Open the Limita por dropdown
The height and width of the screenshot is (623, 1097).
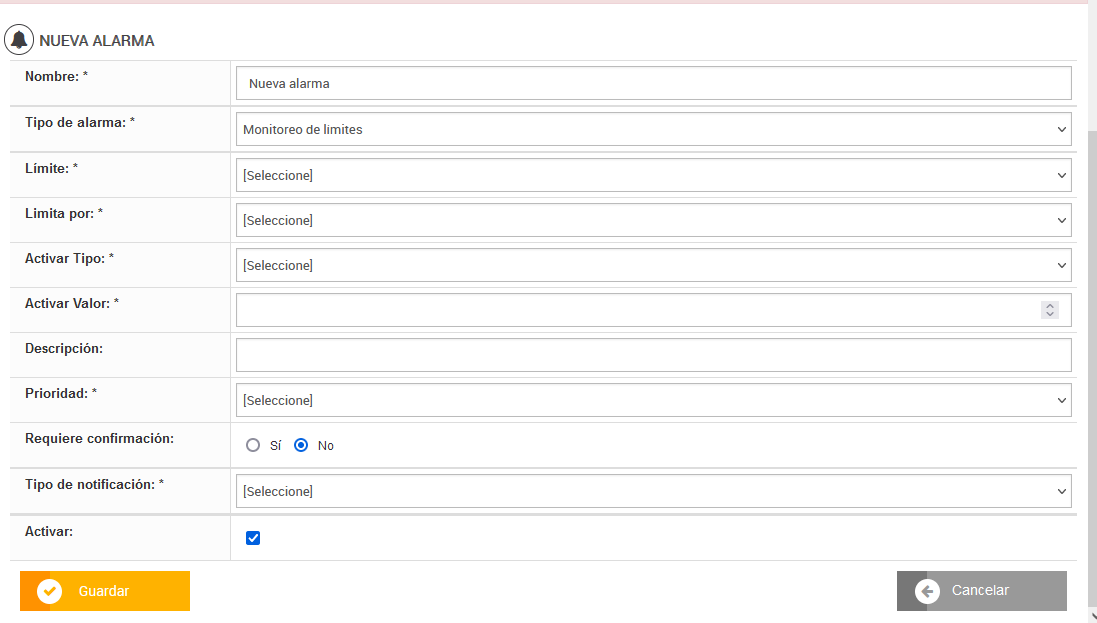pyautogui.click(x=653, y=220)
